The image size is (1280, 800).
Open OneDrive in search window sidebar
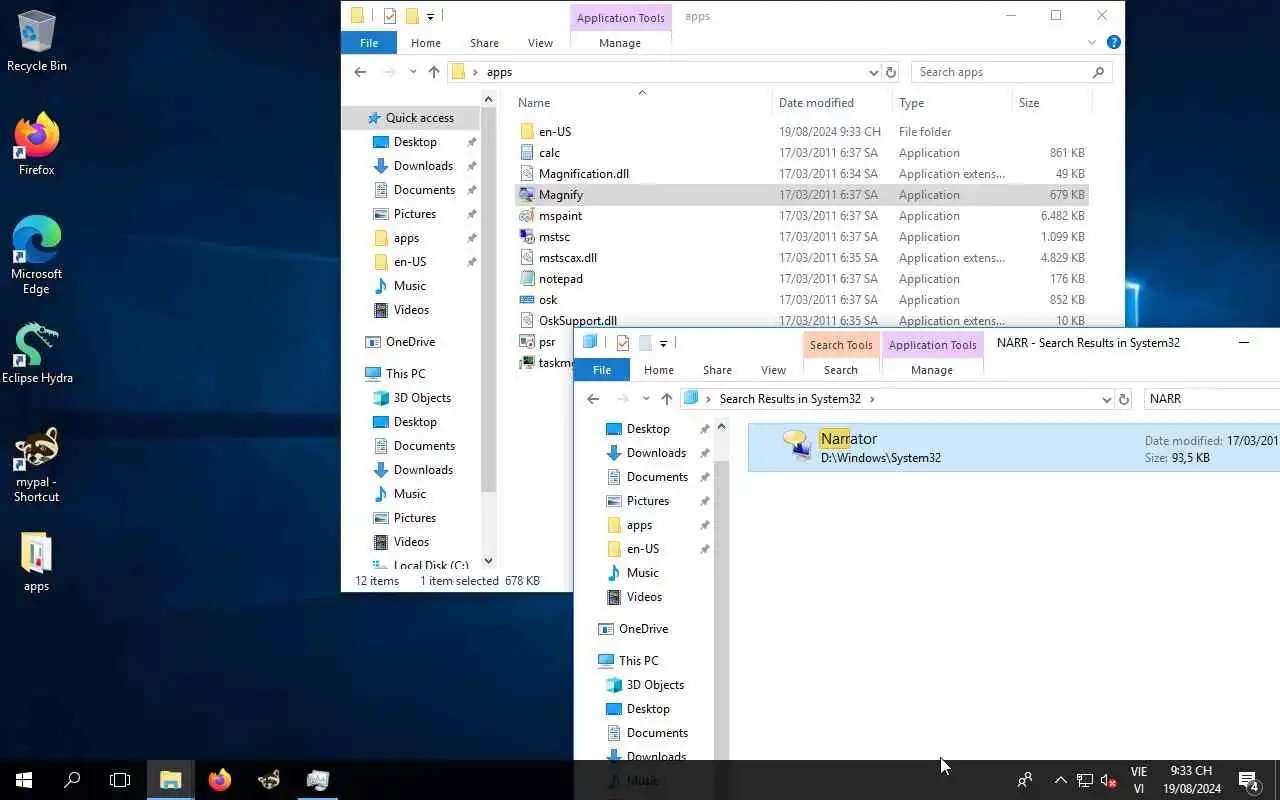click(x=643, y=629)
